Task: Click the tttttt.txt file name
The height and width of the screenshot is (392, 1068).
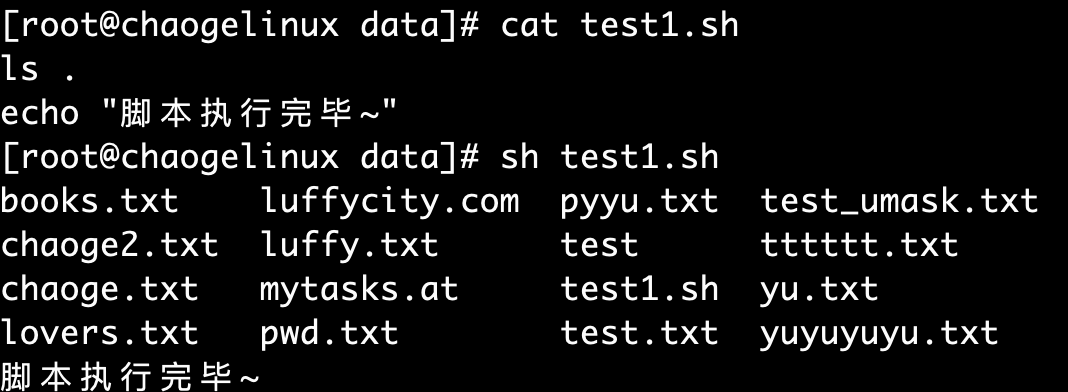Action: [860, 246]
